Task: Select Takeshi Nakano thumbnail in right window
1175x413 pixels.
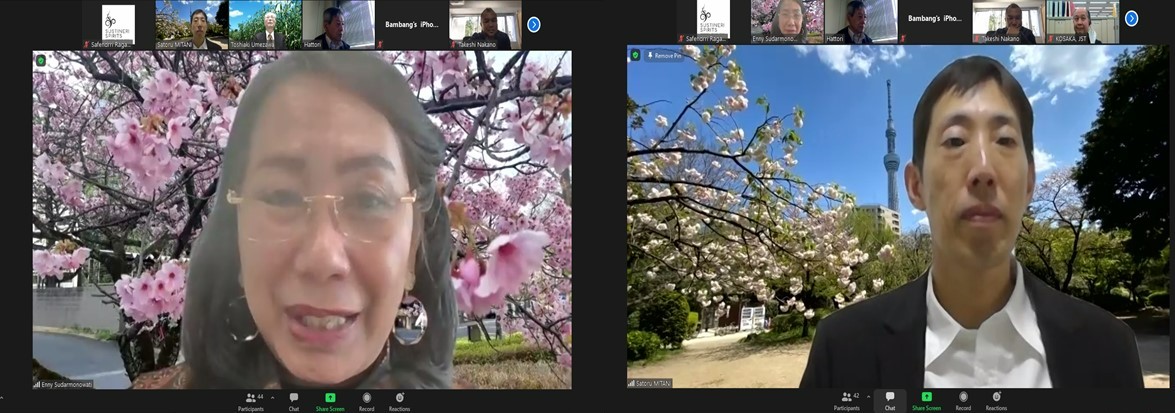Action: tap(1009, 22)
